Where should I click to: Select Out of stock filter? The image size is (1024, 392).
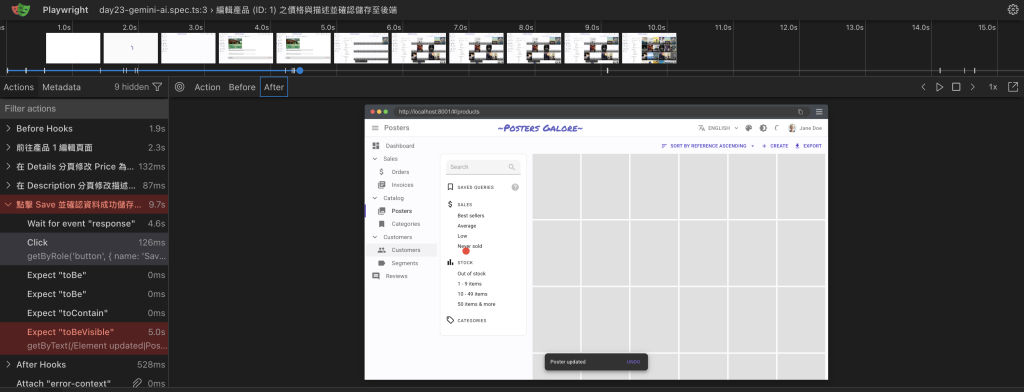[x=472, y=274]
